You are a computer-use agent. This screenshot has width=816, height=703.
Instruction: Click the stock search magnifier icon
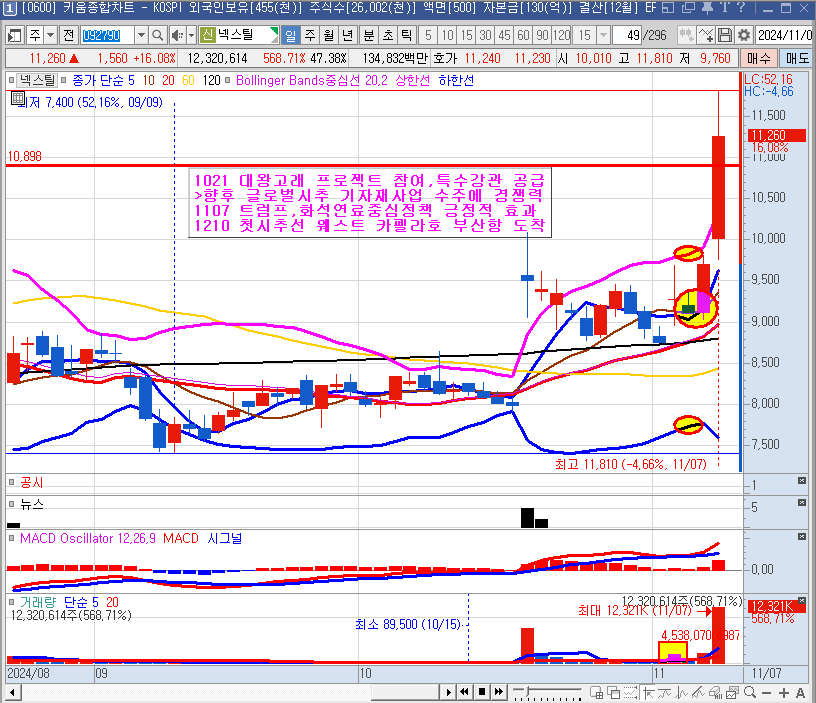pyautogui.click(x=158, y=35)
